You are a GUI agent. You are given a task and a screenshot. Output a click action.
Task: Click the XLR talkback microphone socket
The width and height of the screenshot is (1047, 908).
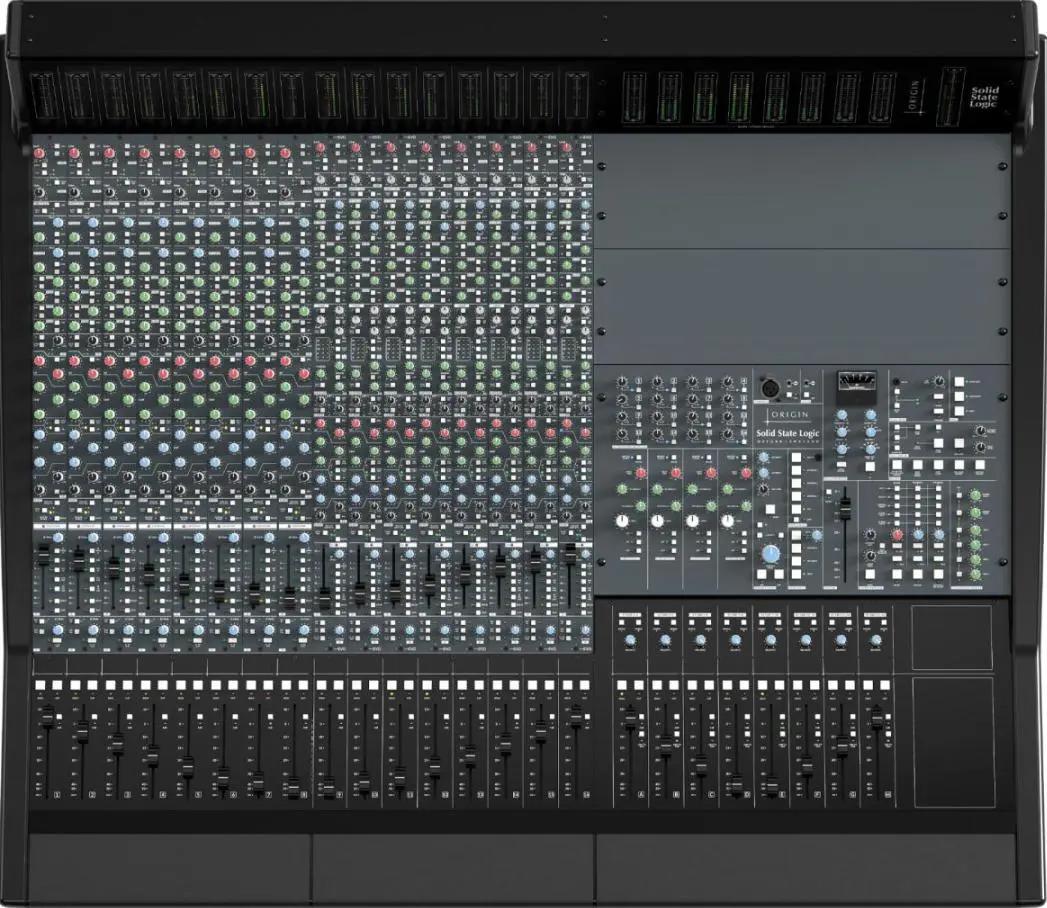click(771, 387)
